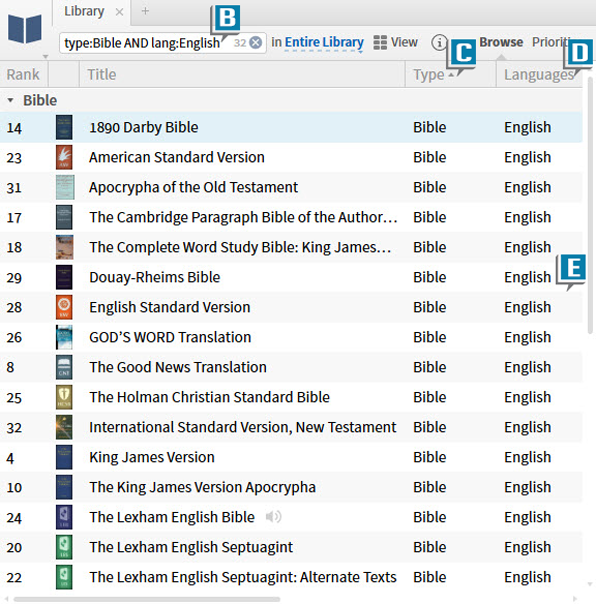
Task: Click the horizontal scrollbar thumb
Action: [x=147, y=599]
